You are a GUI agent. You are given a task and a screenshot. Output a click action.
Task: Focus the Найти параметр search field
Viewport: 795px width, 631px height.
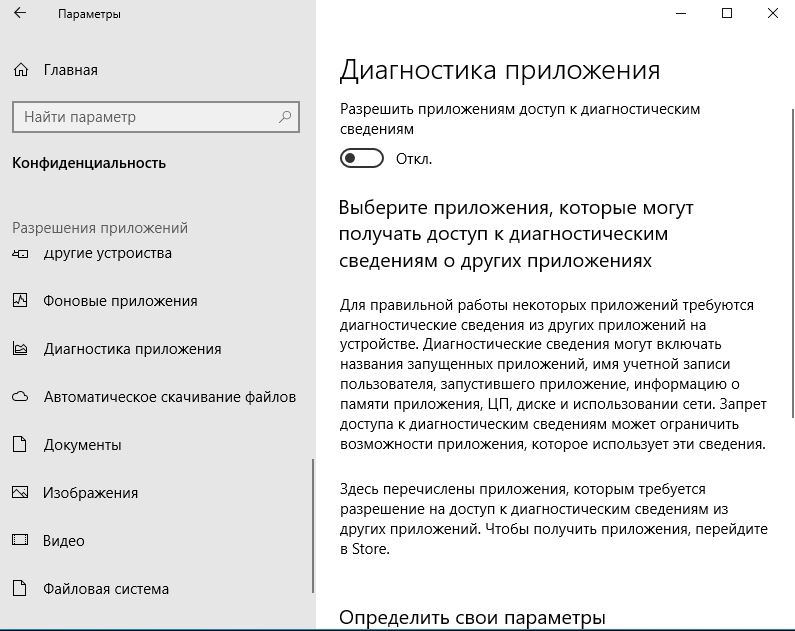pyautogui.click(x=156, y=117)
